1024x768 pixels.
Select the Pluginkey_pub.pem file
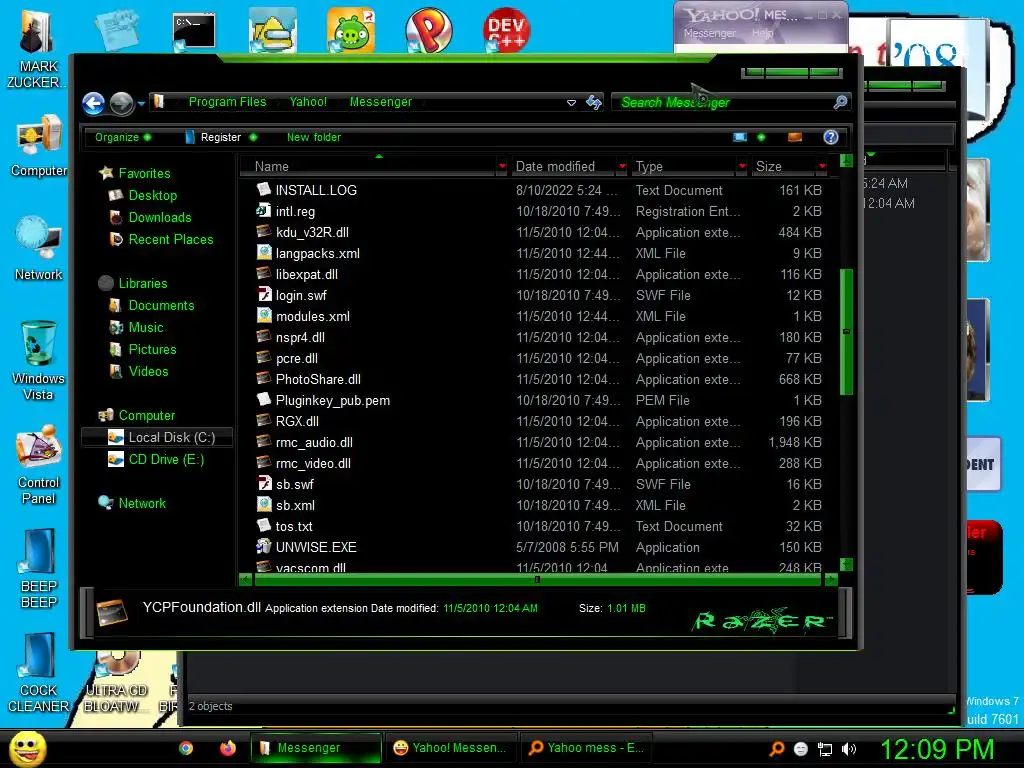(332, 400)
